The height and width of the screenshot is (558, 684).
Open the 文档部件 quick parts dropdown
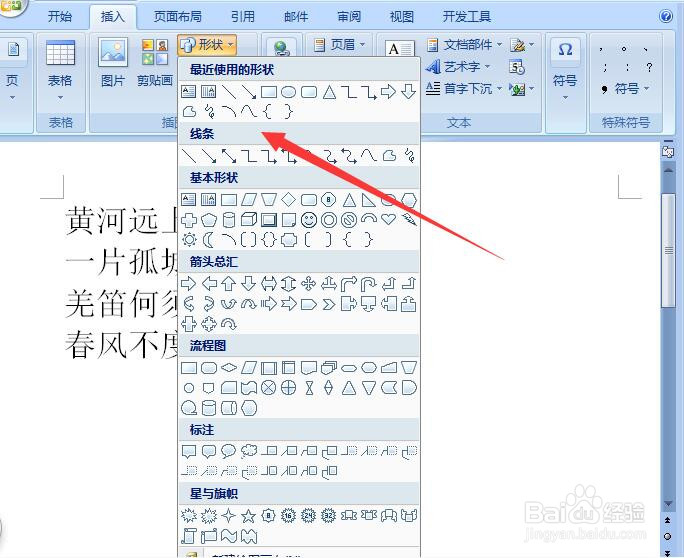pos(464,45)
